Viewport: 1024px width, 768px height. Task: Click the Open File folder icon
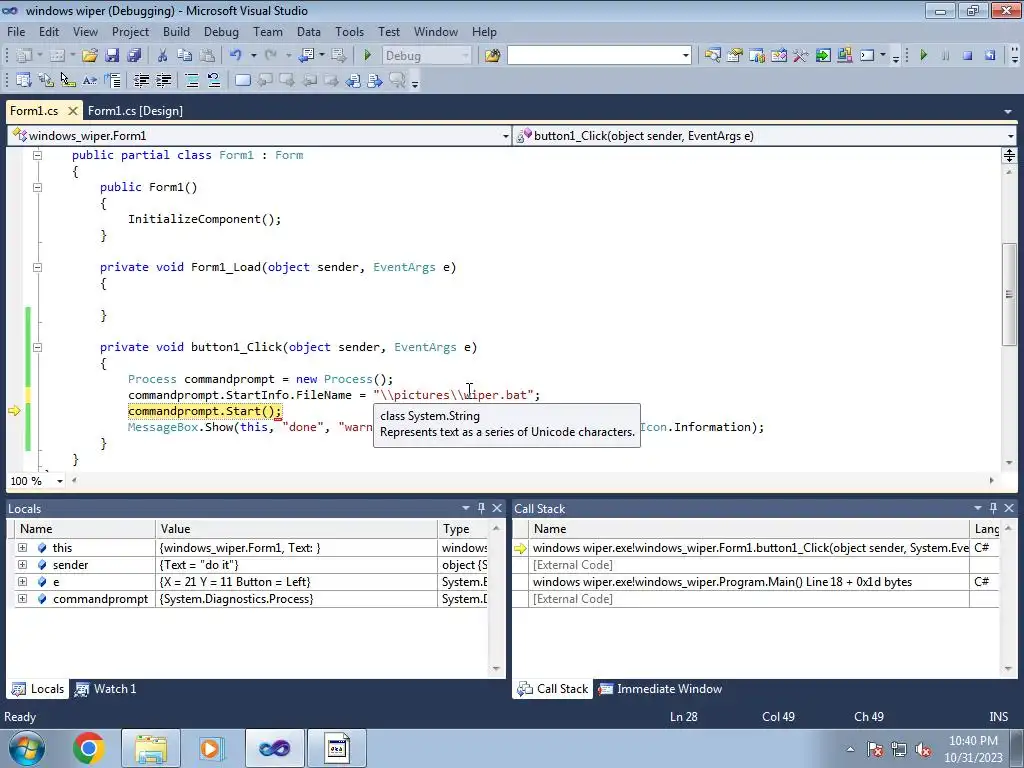pyautogui.click(x=90, y=56)
